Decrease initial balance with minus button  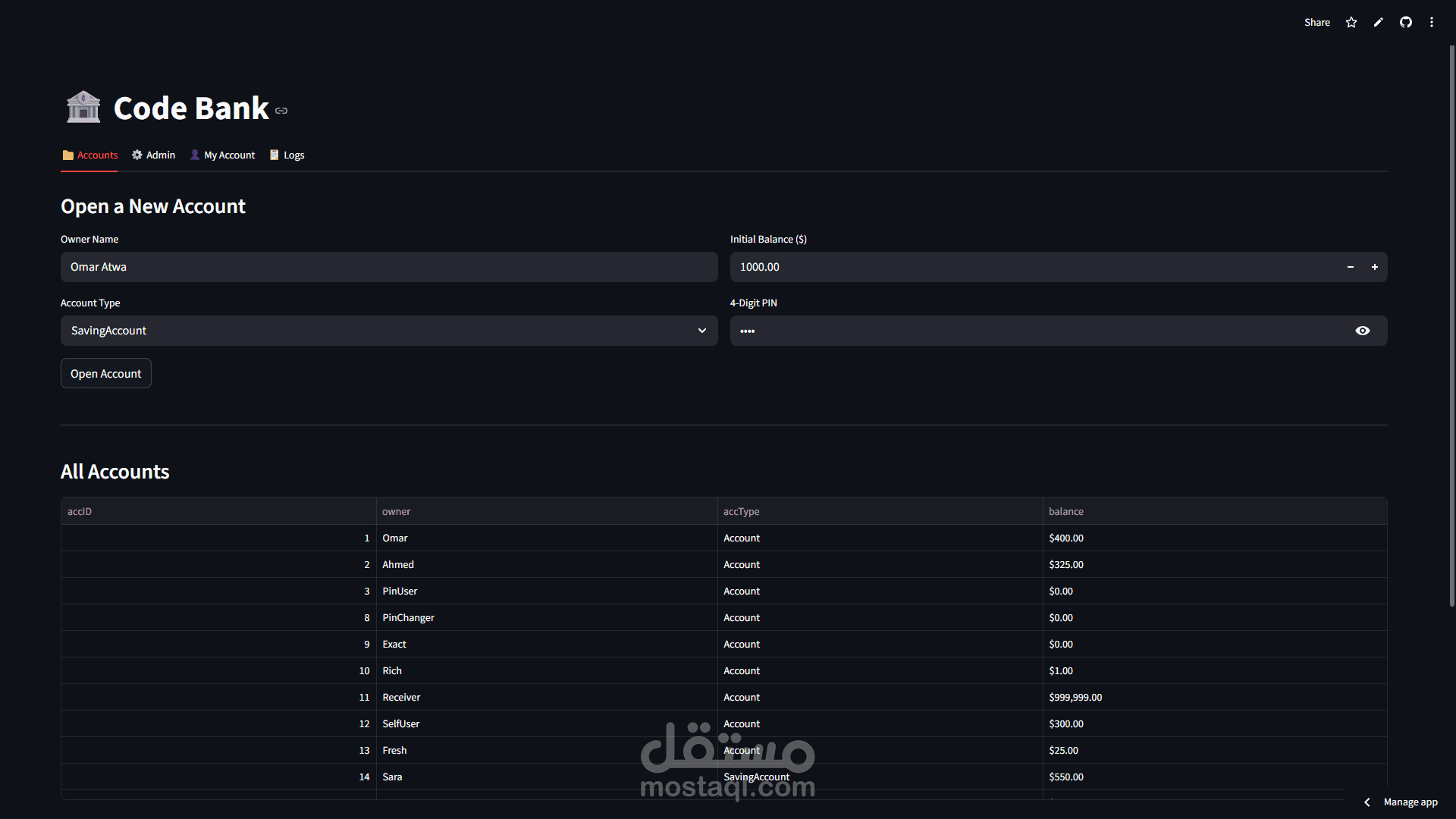(x=1351, y=267)
